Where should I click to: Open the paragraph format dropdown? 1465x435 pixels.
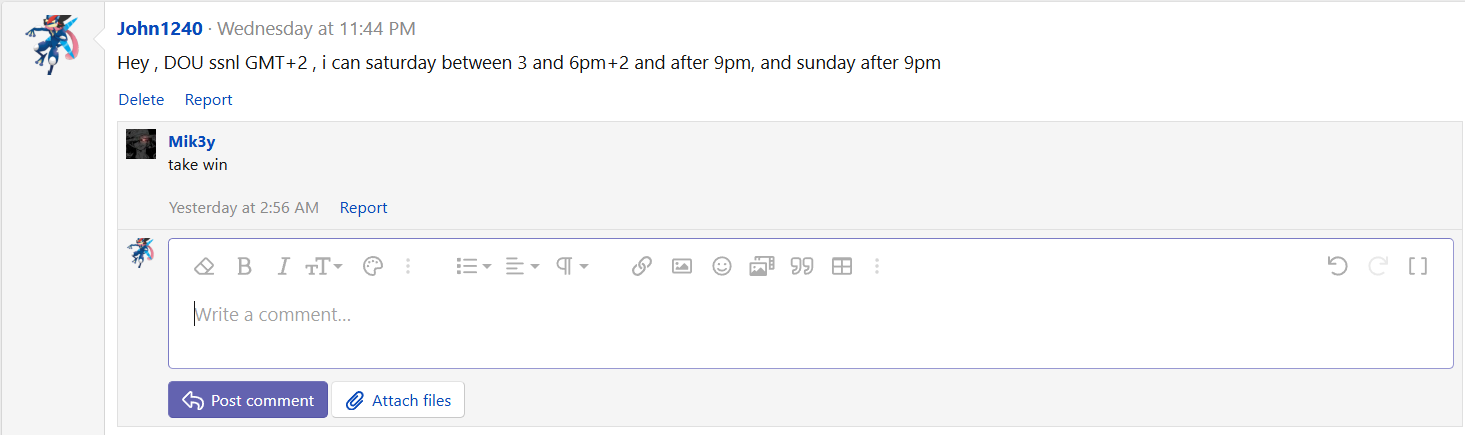click(572, 266)
